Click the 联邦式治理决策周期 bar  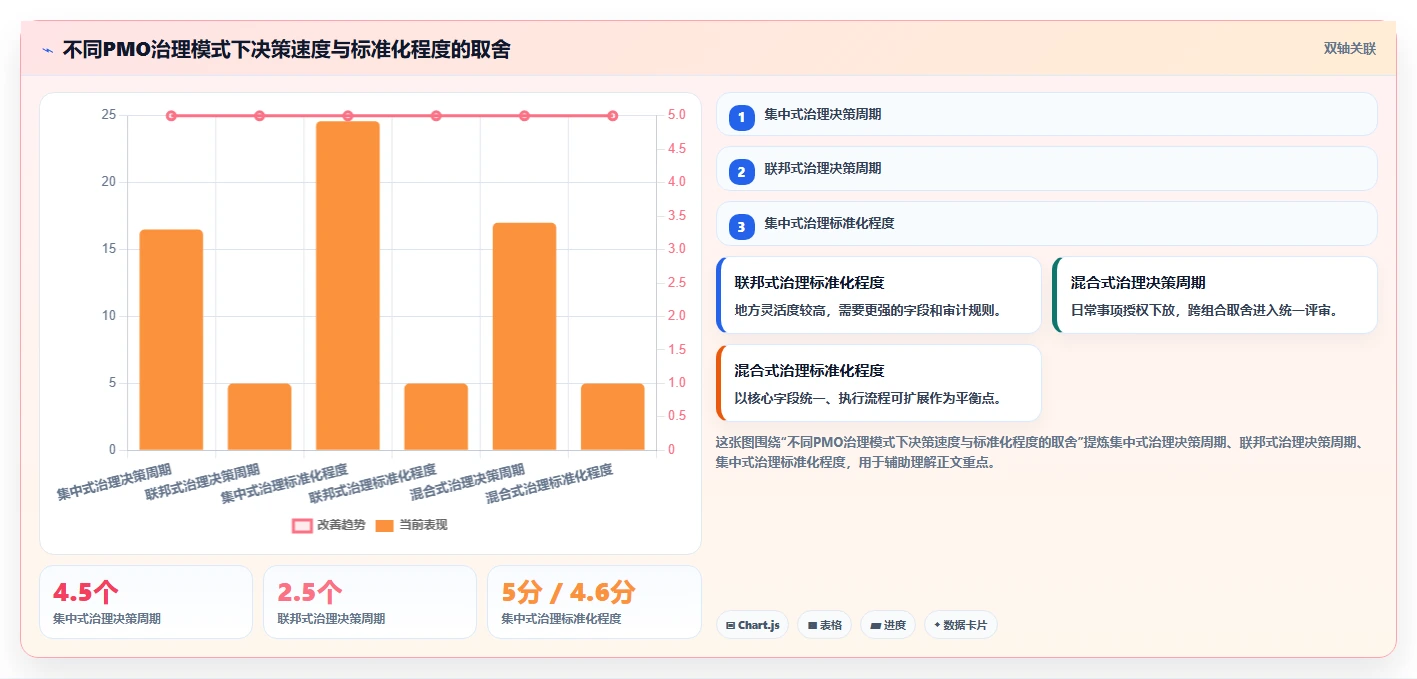[259, 417]
